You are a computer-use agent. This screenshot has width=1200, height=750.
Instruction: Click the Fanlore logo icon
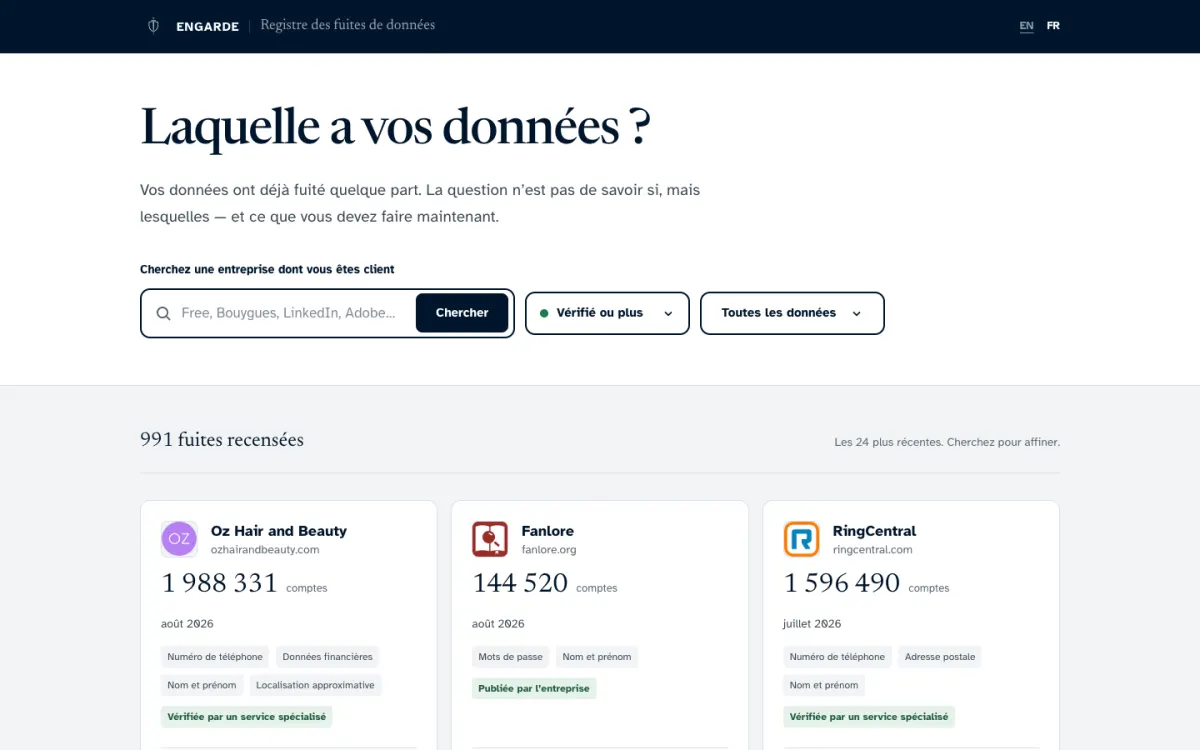pos(490,539)
